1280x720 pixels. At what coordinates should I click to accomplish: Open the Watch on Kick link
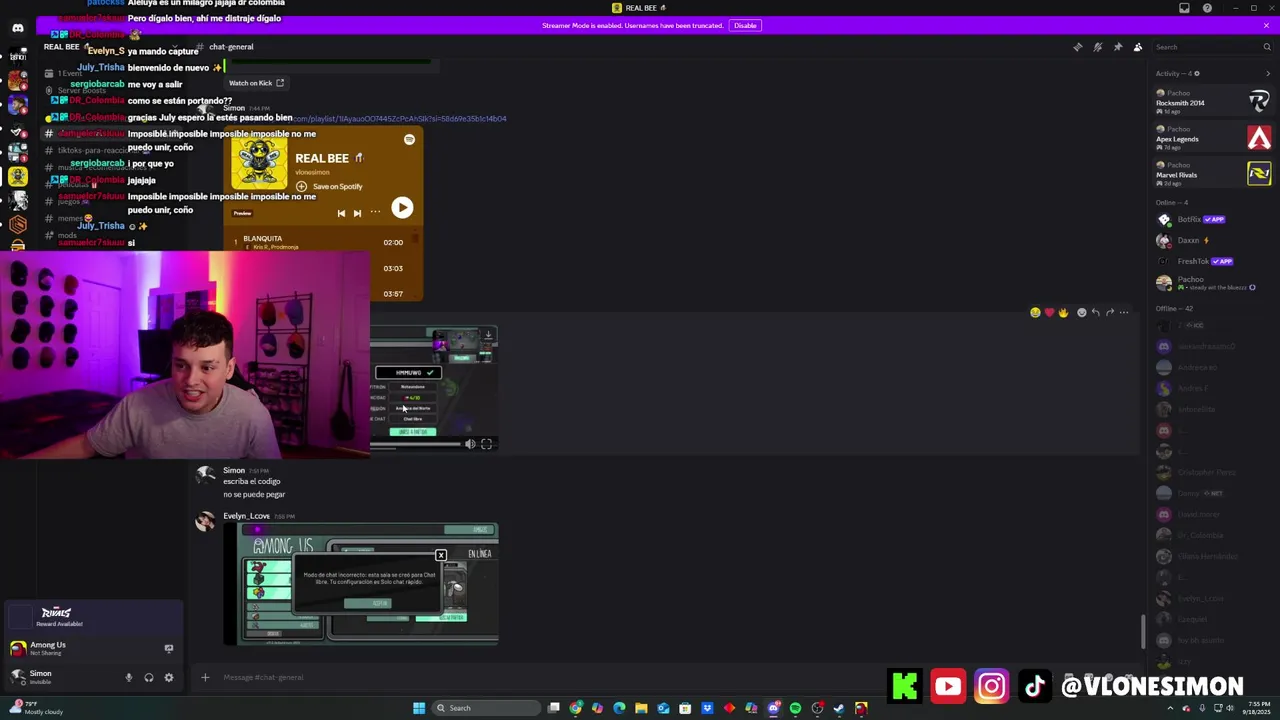click(x=256, y=83)
